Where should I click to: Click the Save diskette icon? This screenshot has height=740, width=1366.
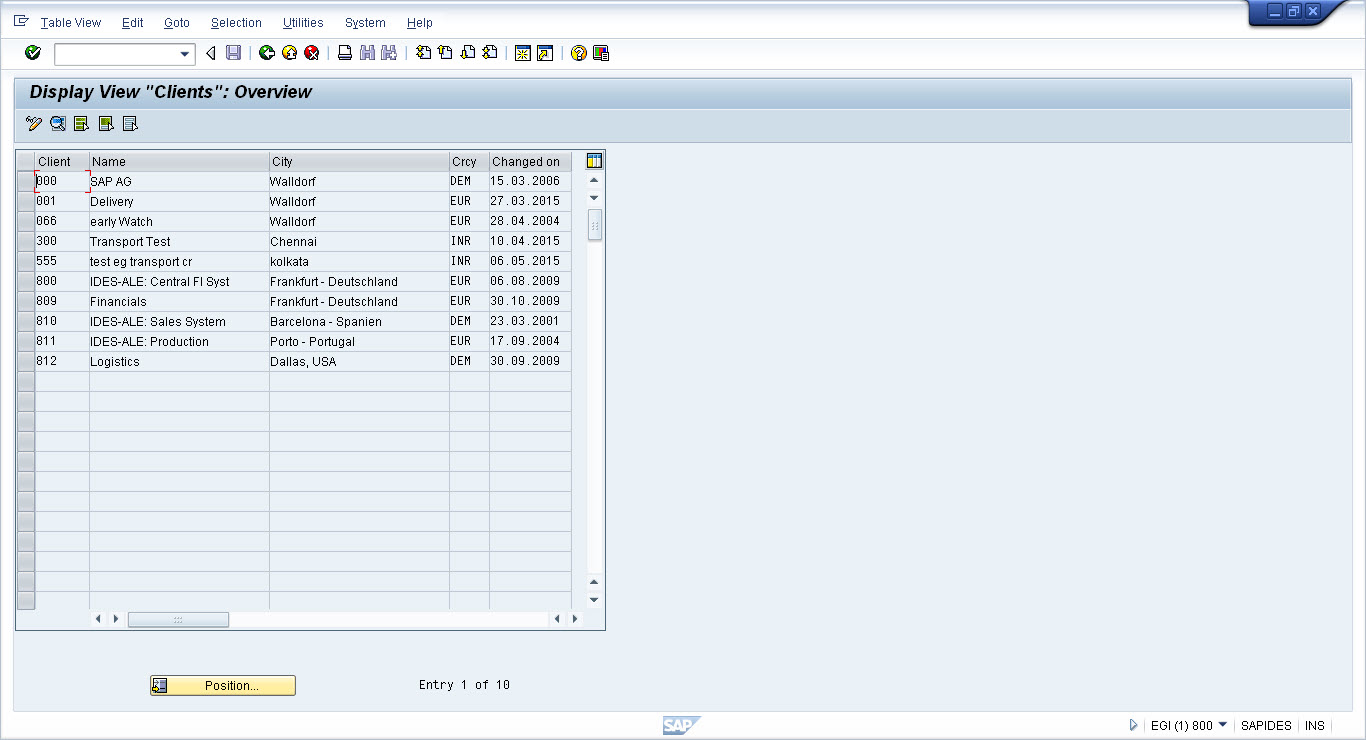[x=233, y=53]
